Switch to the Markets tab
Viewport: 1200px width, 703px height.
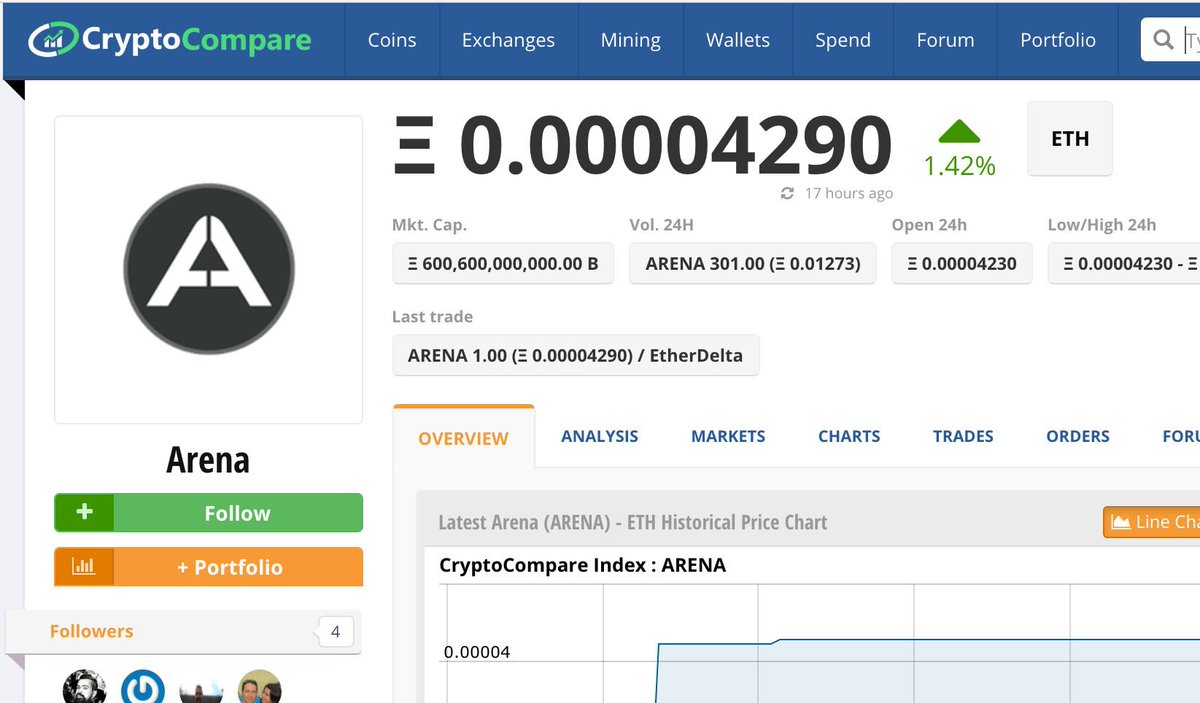coord(728,436)
